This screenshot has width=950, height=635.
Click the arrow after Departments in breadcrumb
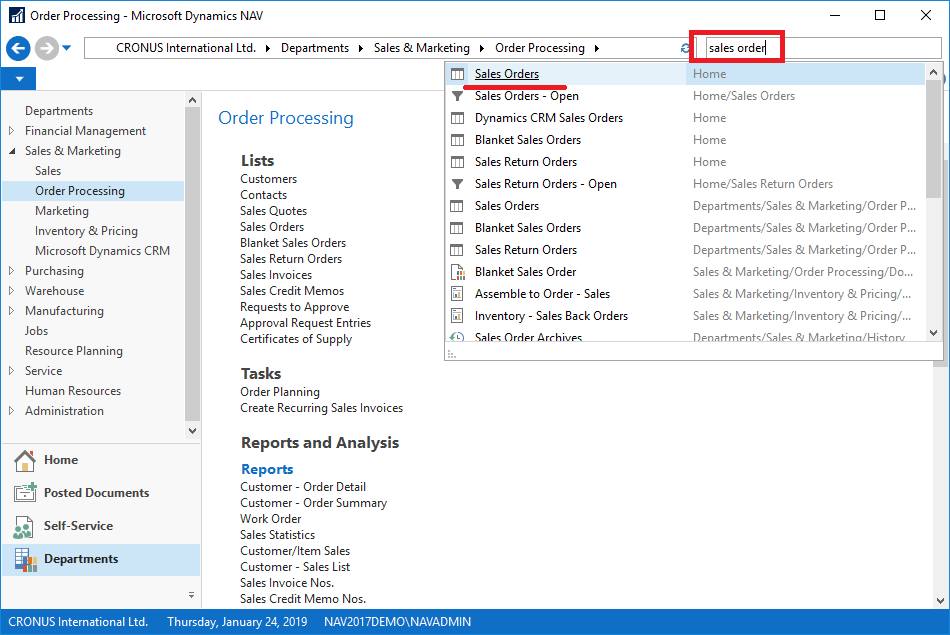pyautogui.click(x=360, y=48)
